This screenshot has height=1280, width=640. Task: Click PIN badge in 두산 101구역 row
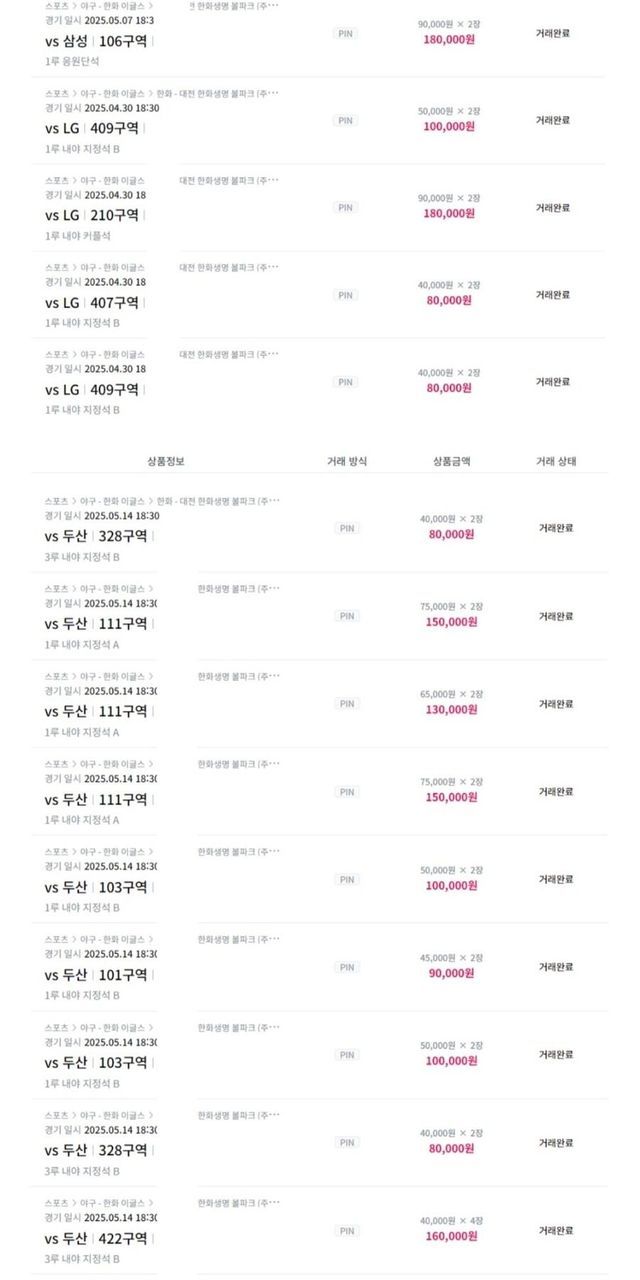[x=346, y=967]
